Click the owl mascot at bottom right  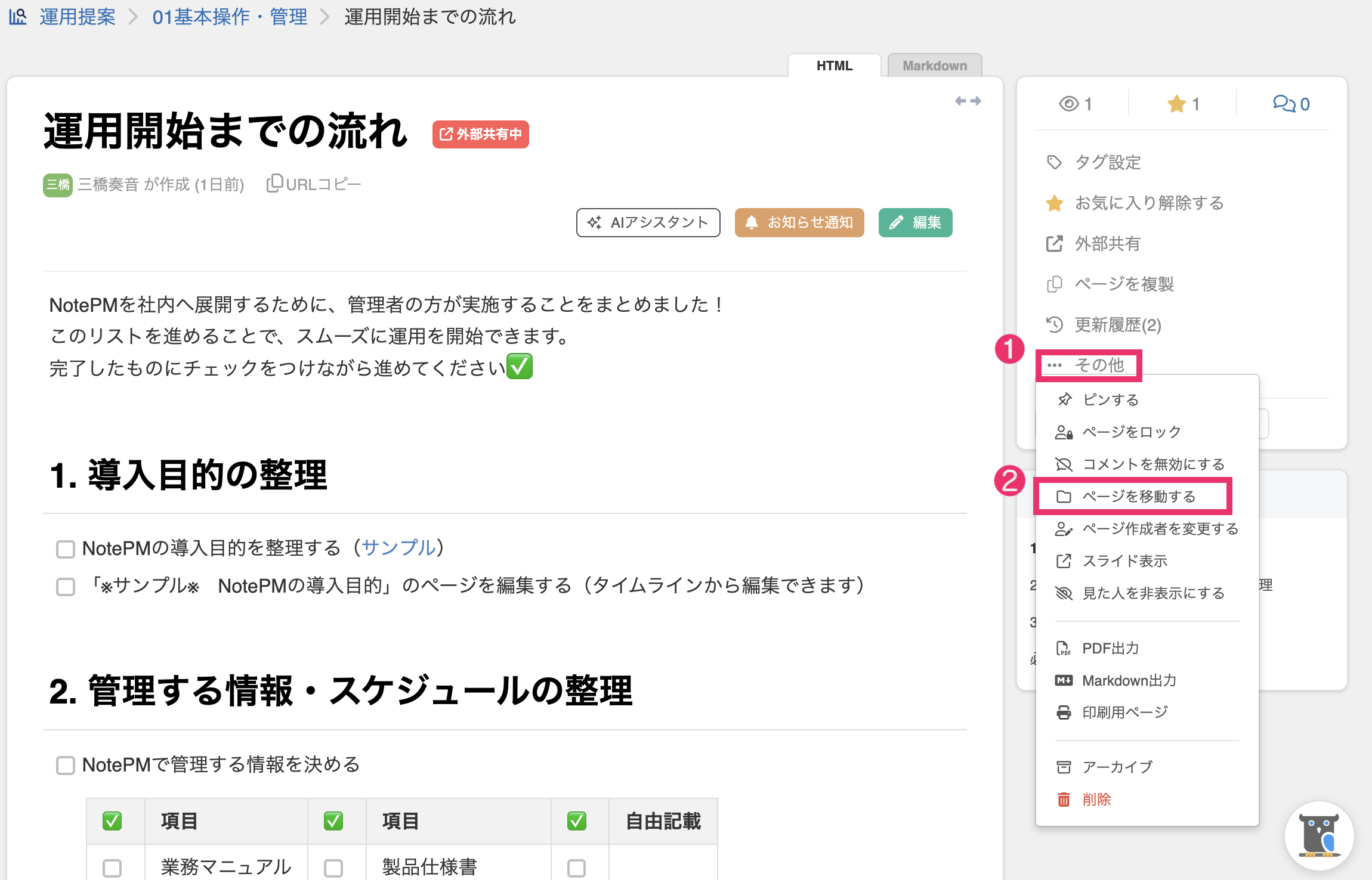1320,836
